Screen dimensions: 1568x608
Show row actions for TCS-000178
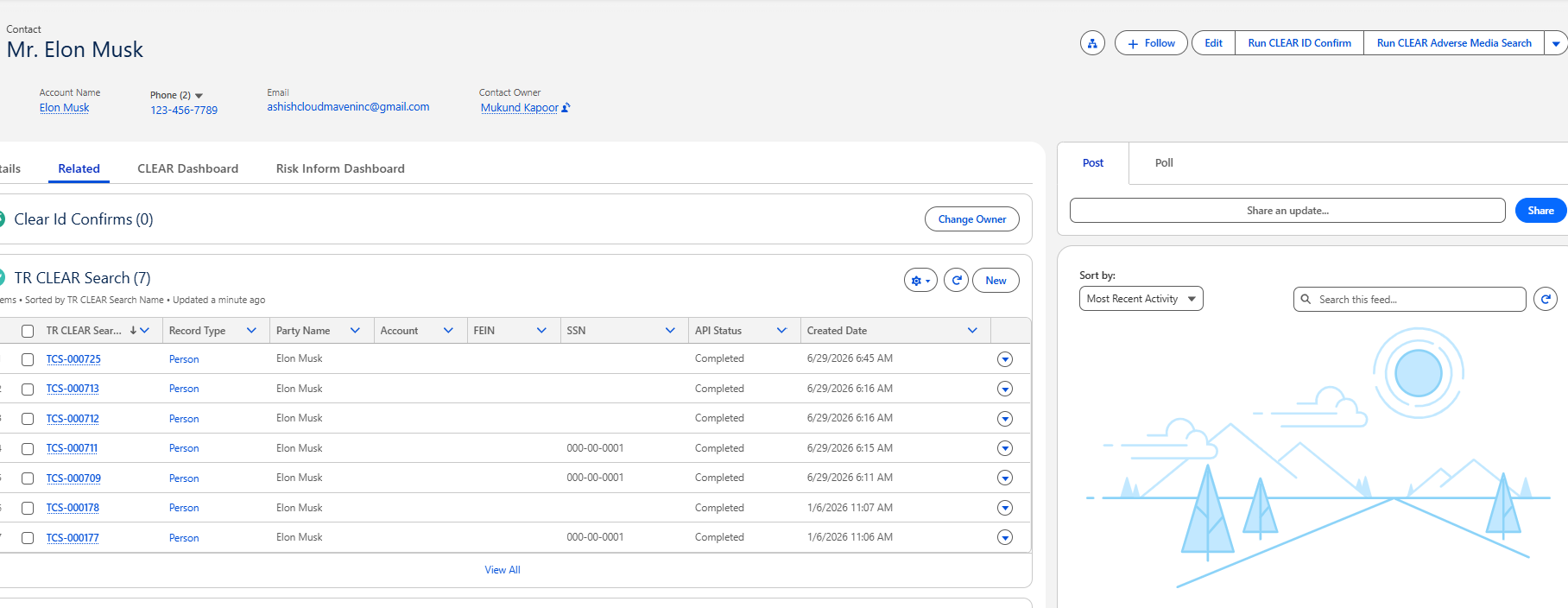click(x=1004, y=508)
